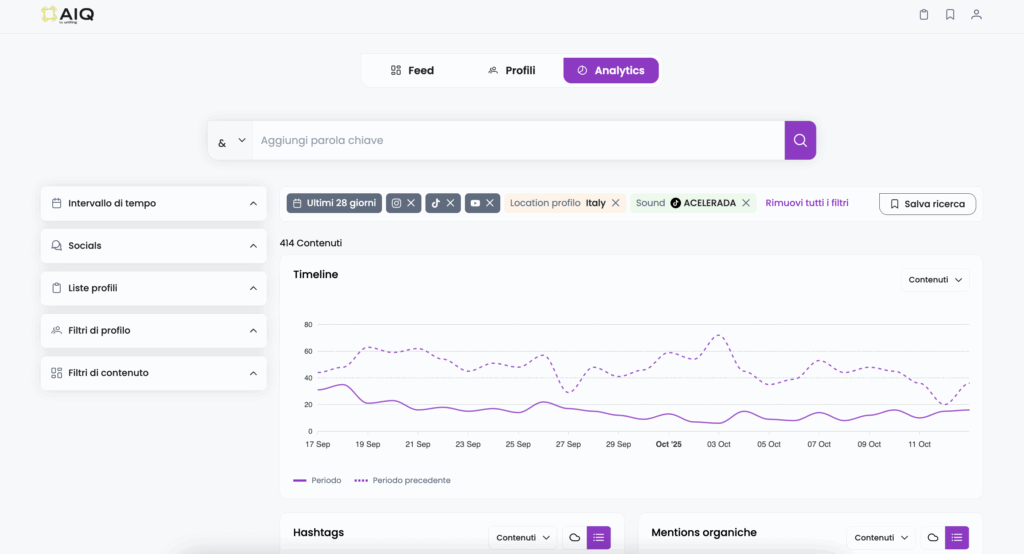The height and width of the screenshot is (554, 1024).
Task: Open the clipboard icon in top bar
Action: coord(924,15)
